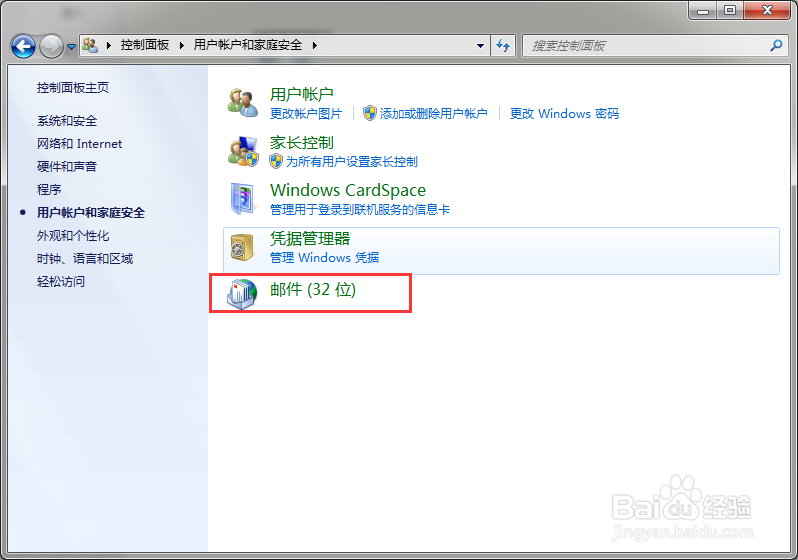This screenshot has width=798, height=560.
Task: Open Windows CardSpace heading
Action: (x=348, y=190)
